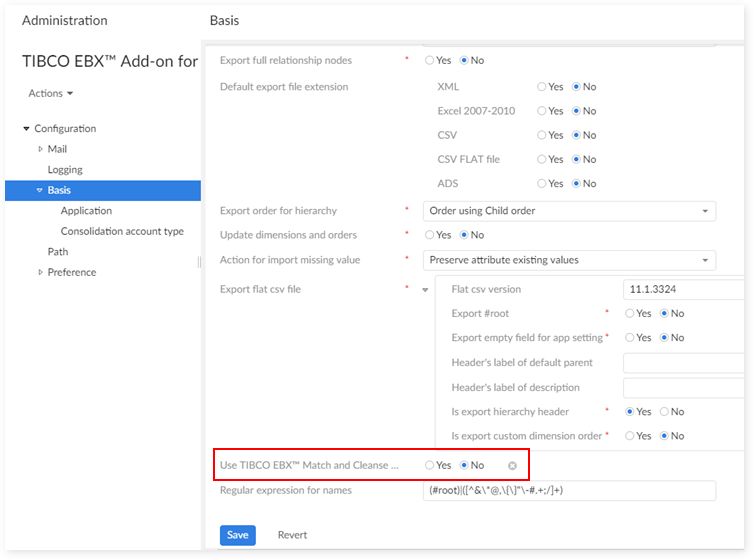Click the Revert button

tap(292, 535)
